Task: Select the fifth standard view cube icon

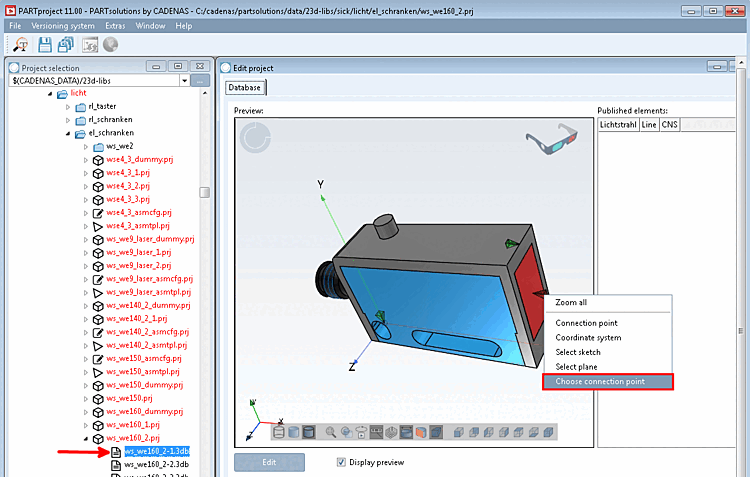Action: tap(518, 433)
